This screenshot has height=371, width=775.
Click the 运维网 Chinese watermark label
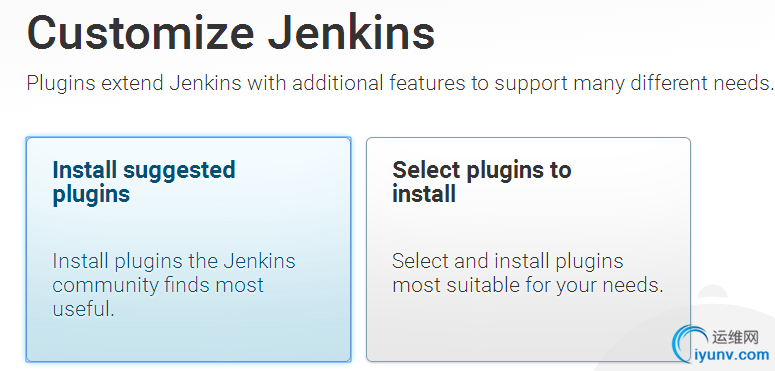[735, 337]
